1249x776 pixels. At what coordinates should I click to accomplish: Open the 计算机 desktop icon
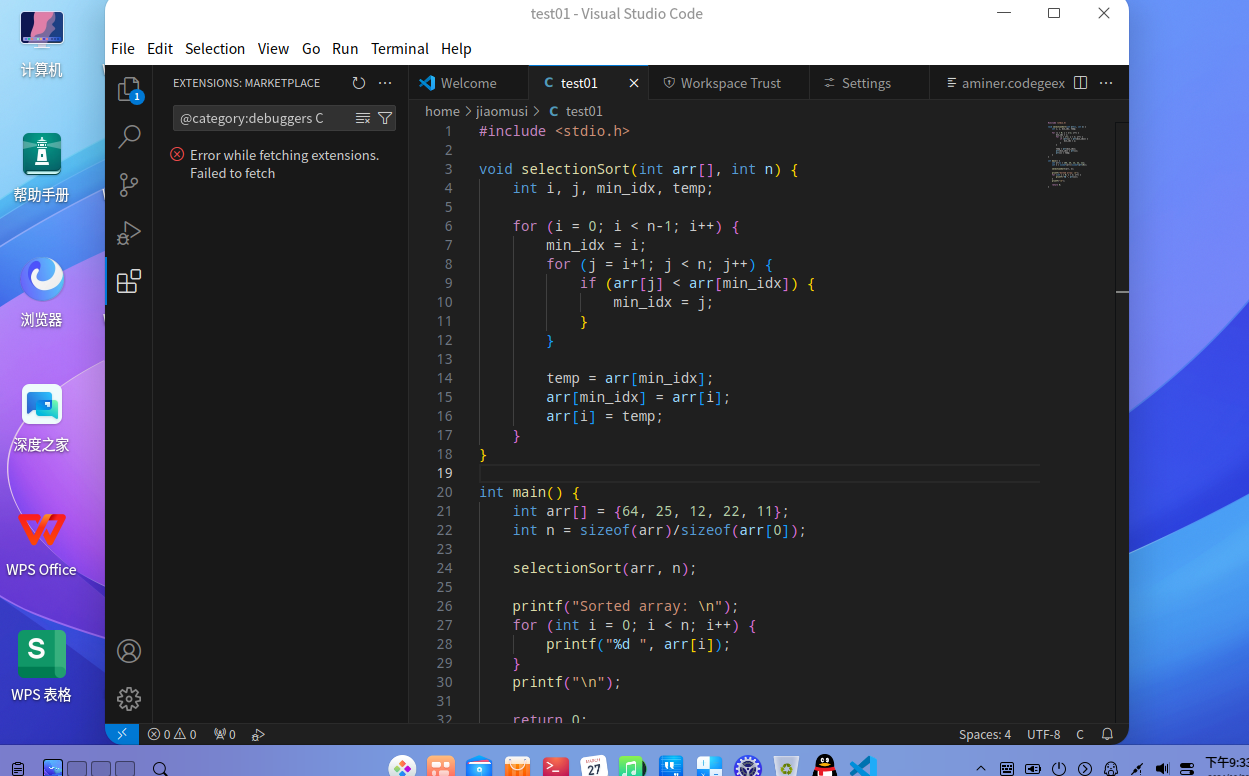[x=41, y=44]
